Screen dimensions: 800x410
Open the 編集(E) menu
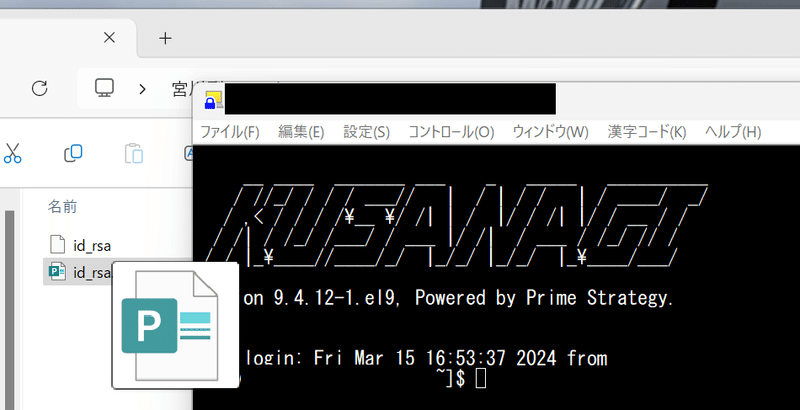[301, 132]
